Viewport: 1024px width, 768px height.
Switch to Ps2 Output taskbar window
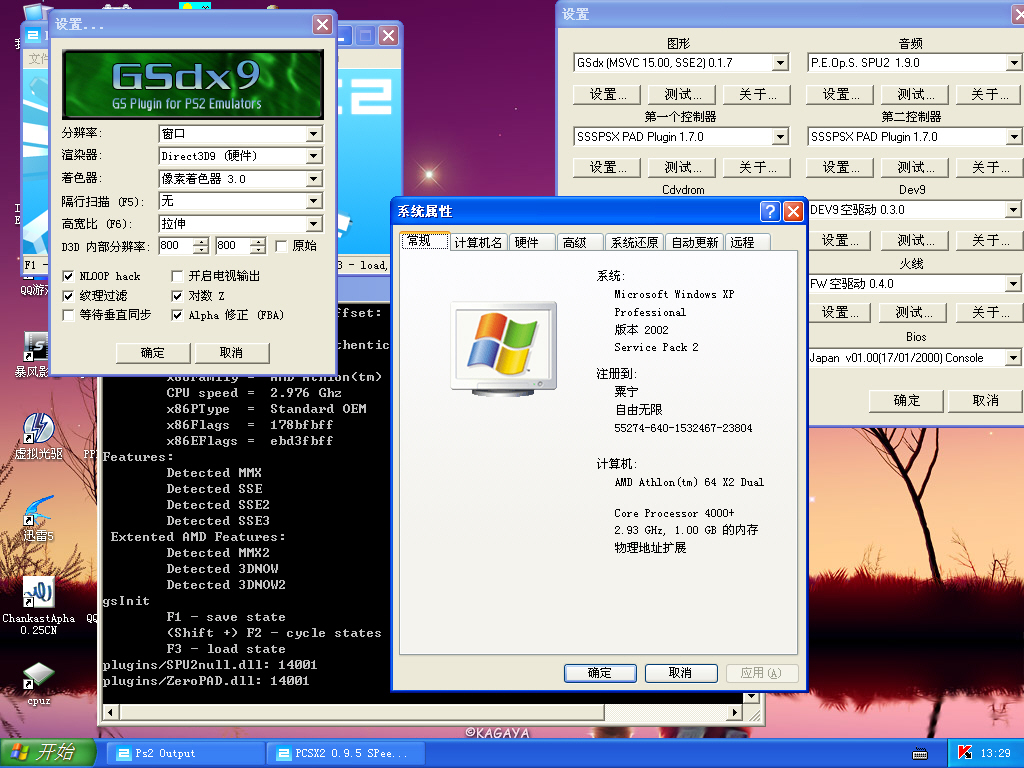(185, 753)
